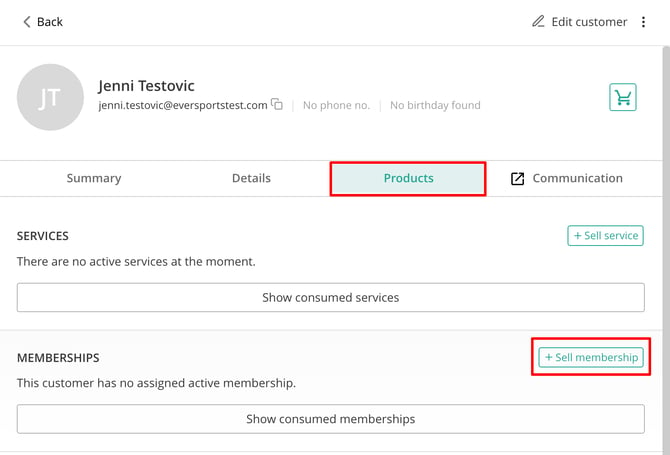Image resolution: width=670 pixels, height=455 pixels.
Task: Click the Back chevron arrow
Action: pos(26,22)
